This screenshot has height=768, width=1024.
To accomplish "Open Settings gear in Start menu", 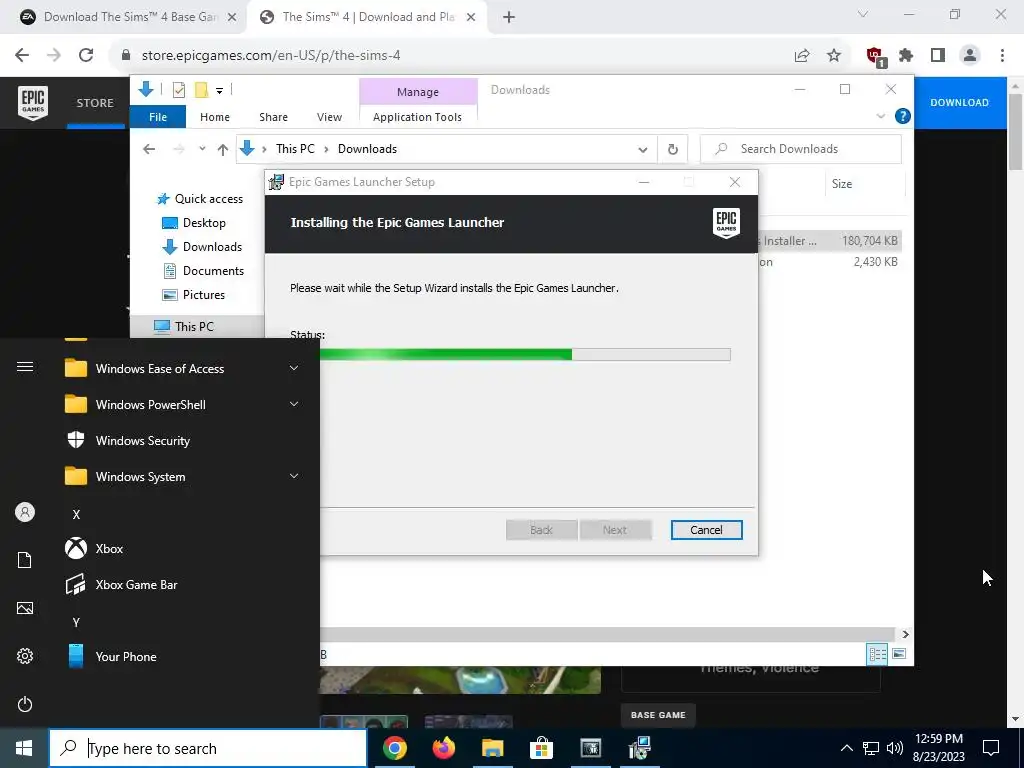I will coord(25,656).
